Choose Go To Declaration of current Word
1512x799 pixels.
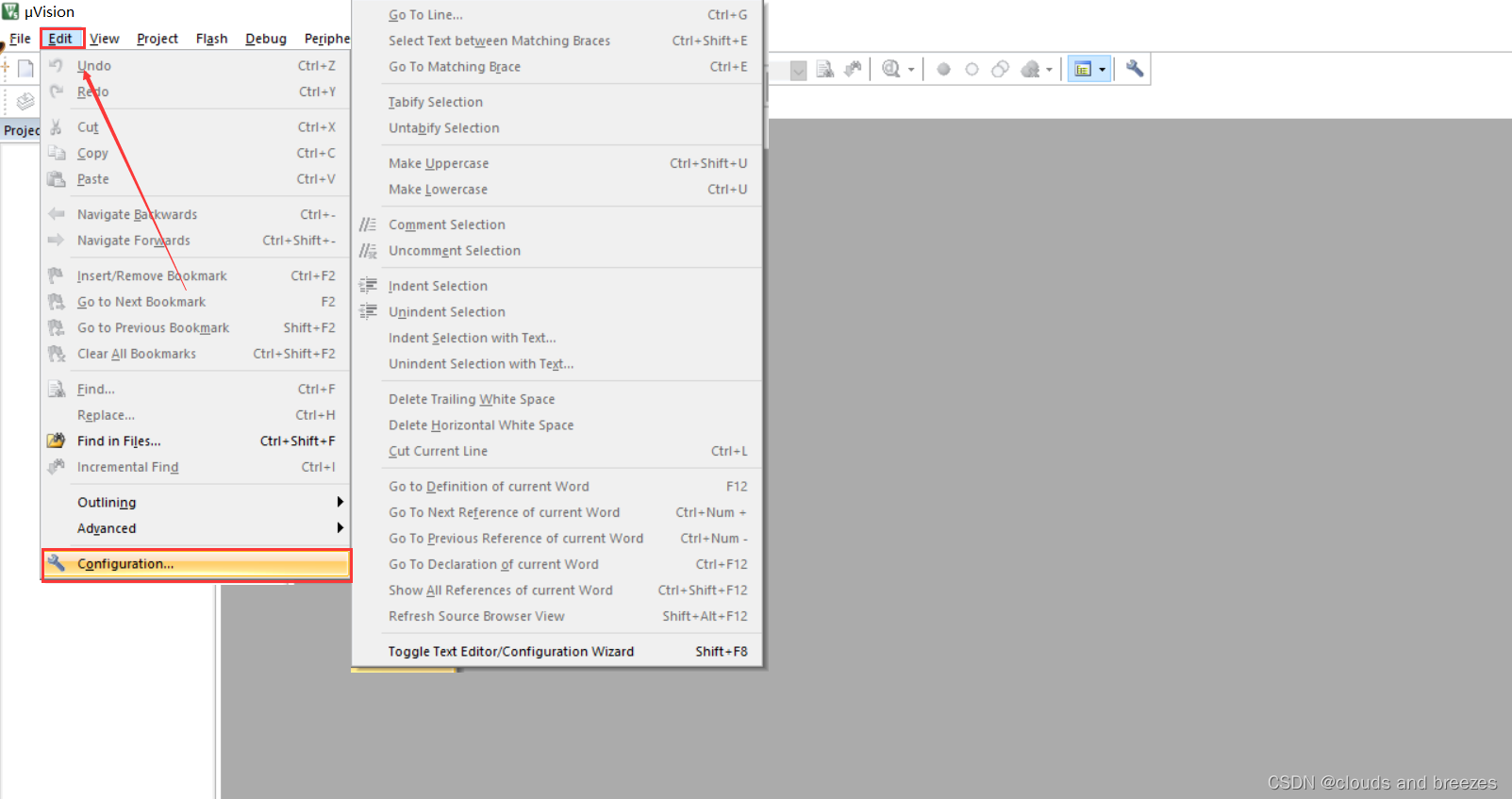click(x=557, y=564)
